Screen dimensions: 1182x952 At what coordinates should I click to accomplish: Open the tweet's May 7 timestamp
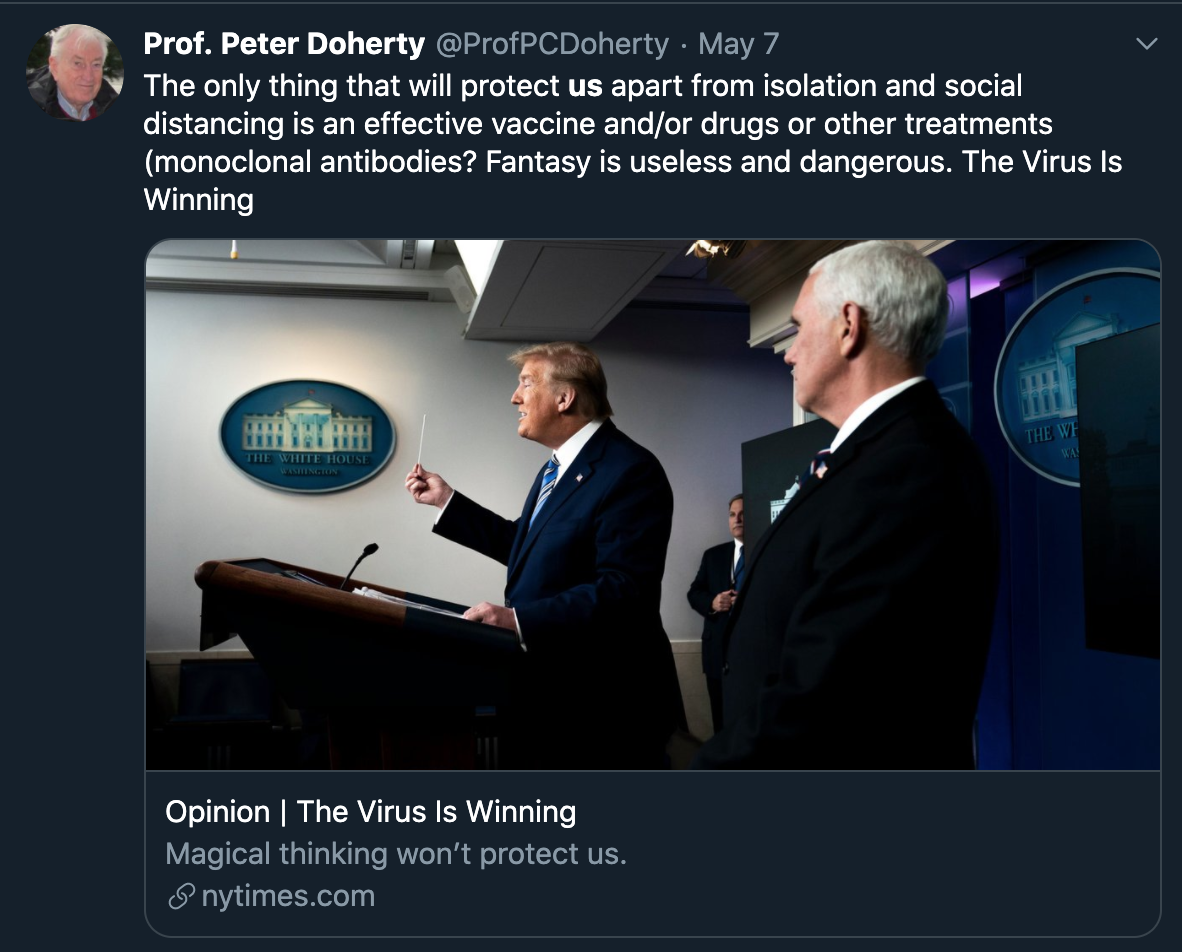tap(738, 44)
